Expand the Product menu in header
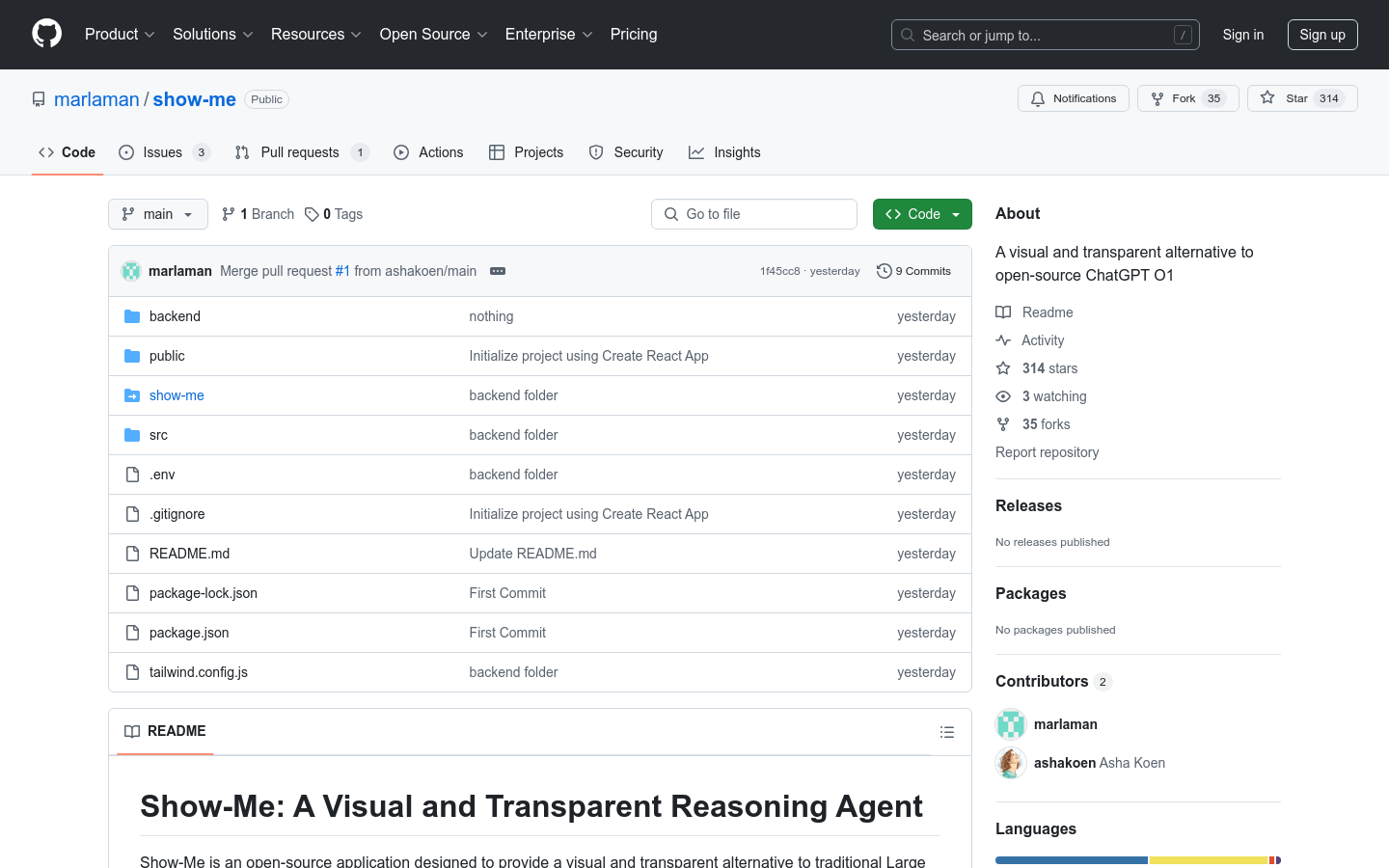Image resolution: width=1389 pixels, height=868 pixels. [120, 34]
